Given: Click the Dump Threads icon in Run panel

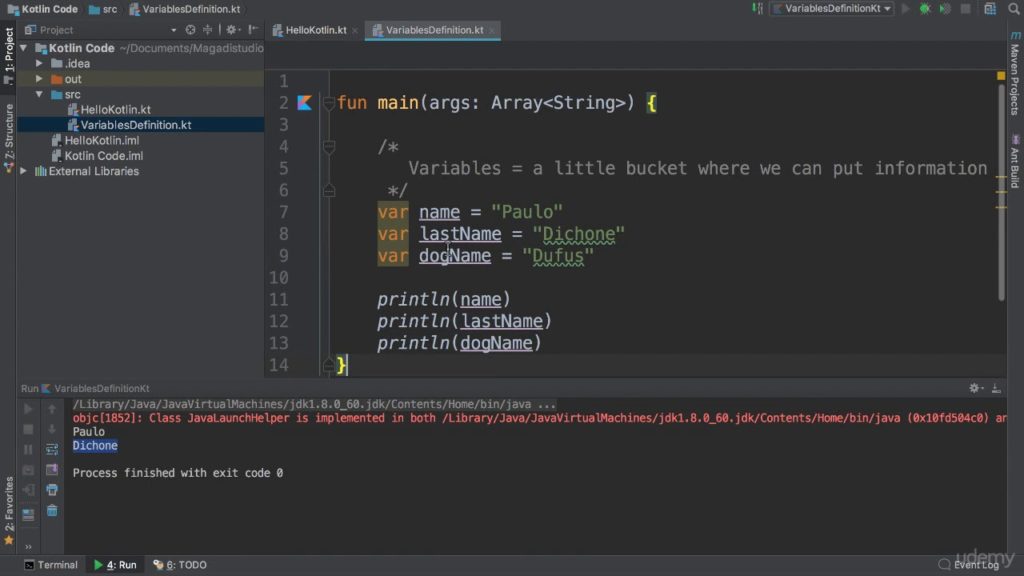Looking at the screenshot, I should coord(28,470).
